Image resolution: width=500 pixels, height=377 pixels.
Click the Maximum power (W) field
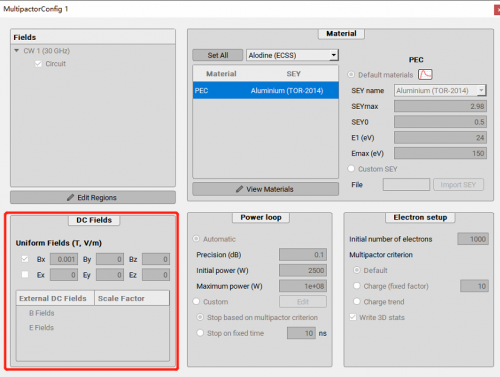pyautogui.click(x=303, y=286)
